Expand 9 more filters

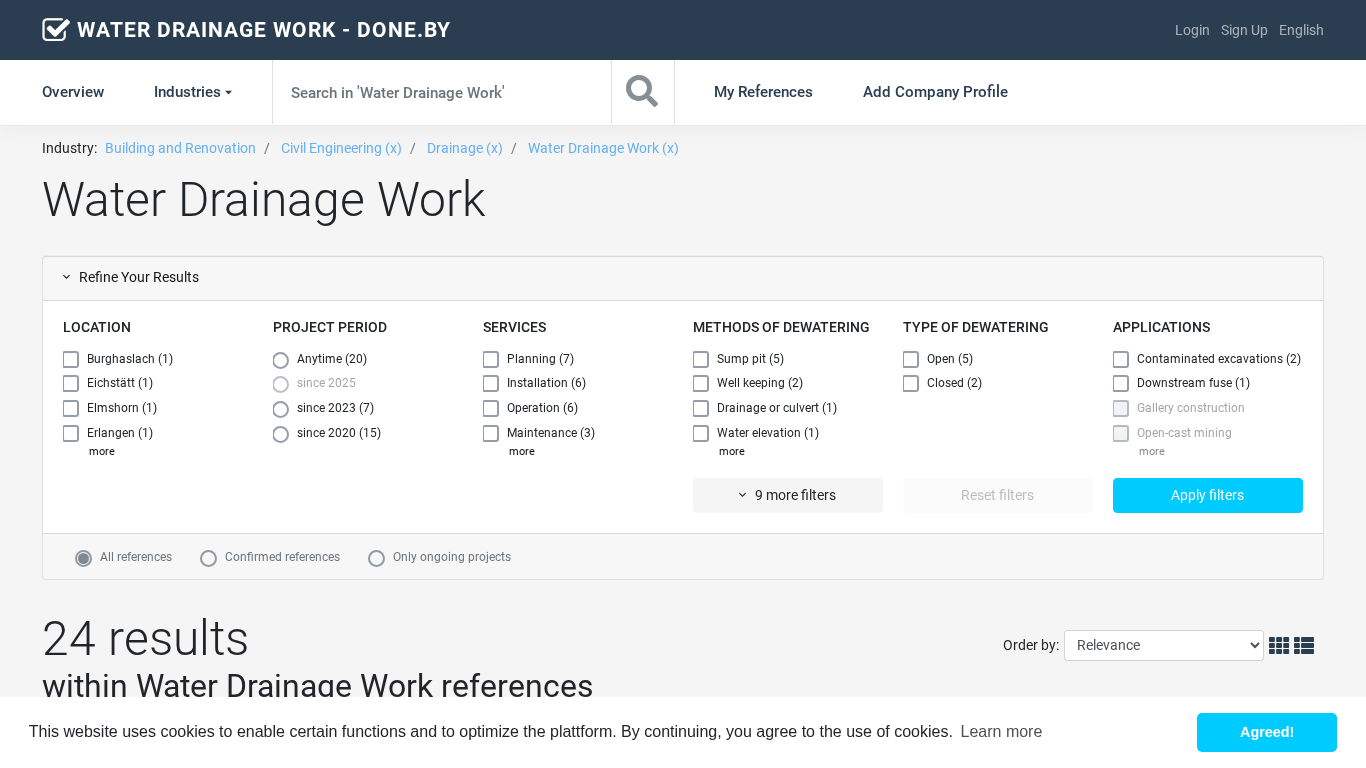coord(787,496)
